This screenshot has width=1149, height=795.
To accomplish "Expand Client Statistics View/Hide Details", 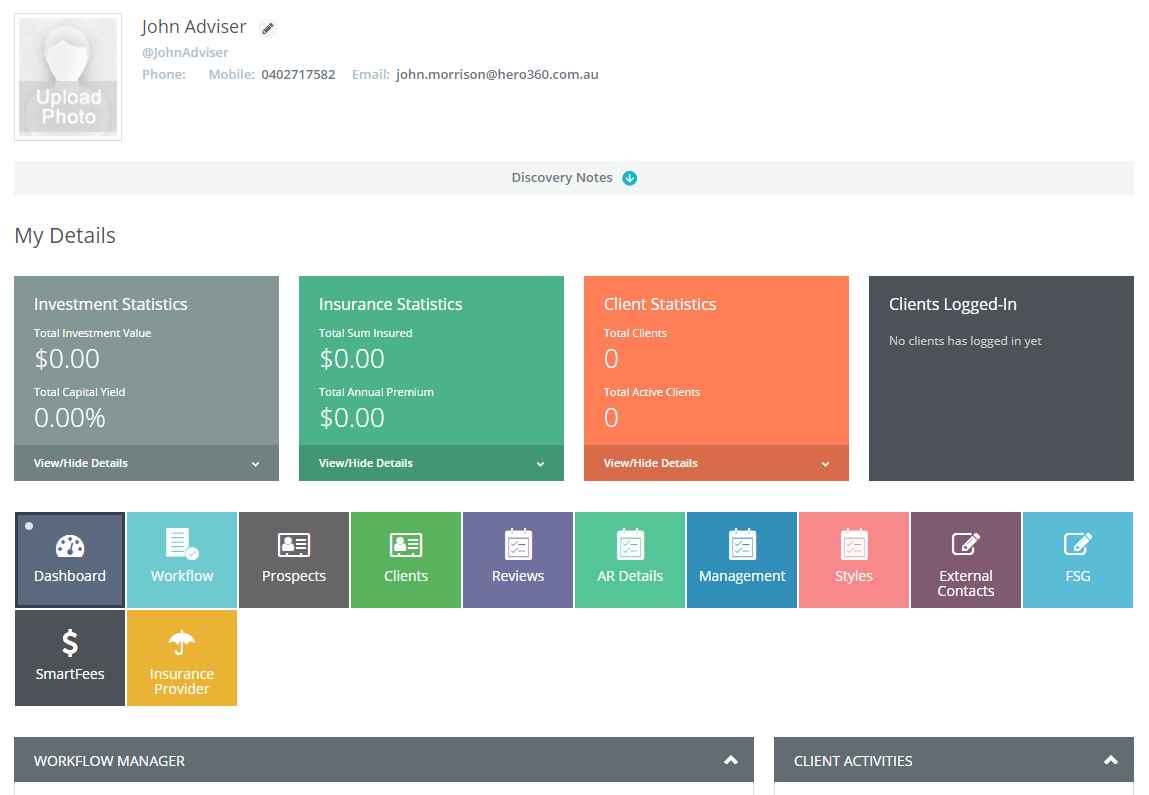I will (716, 463).
